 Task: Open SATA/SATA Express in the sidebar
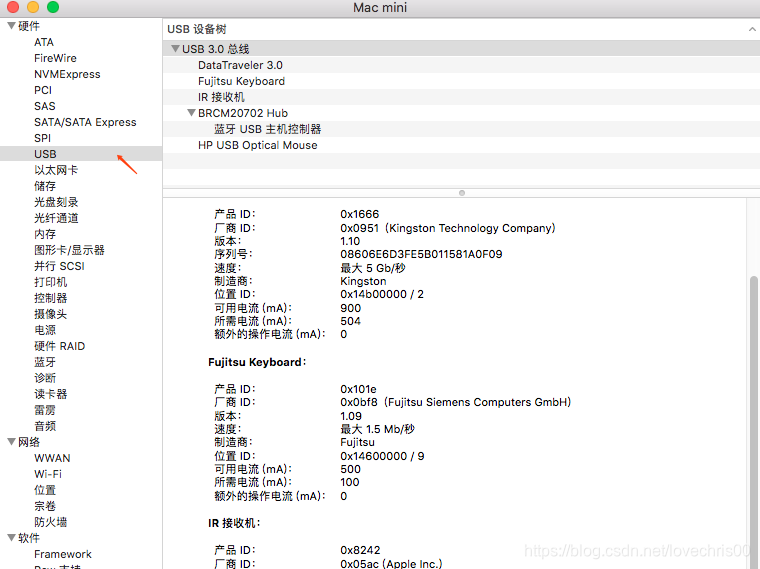point(85,122)
